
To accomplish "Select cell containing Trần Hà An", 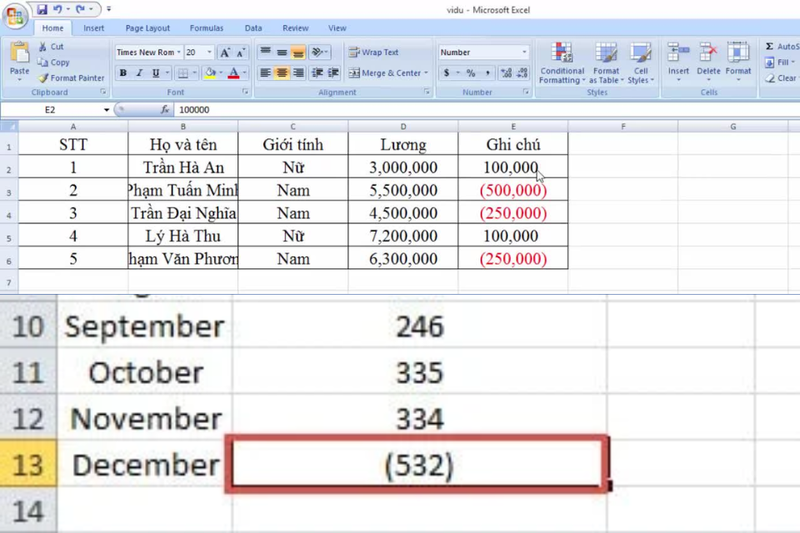I will [183, 167].
